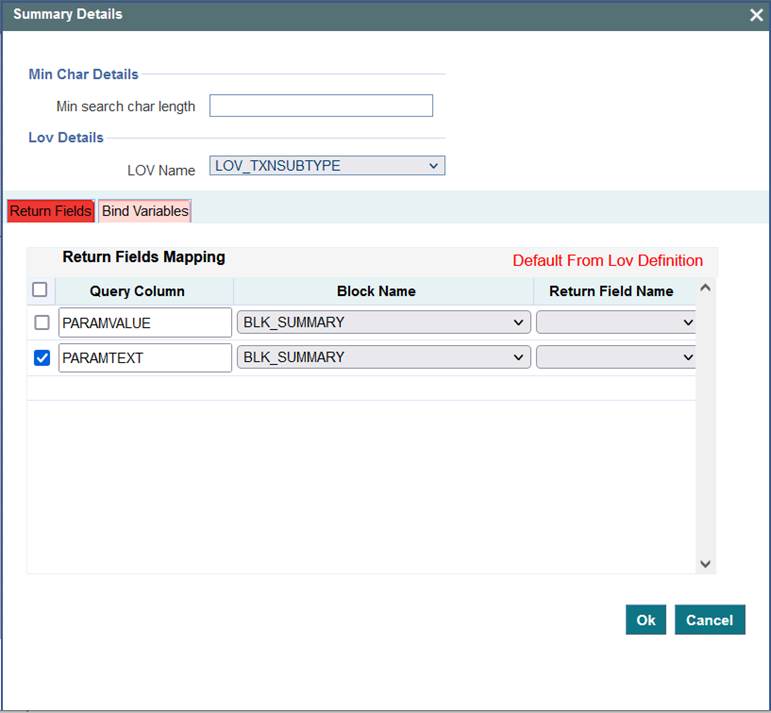Check the PARAMVALUE row checkbox
Screen dimensions: 771x713
[42, 323]
